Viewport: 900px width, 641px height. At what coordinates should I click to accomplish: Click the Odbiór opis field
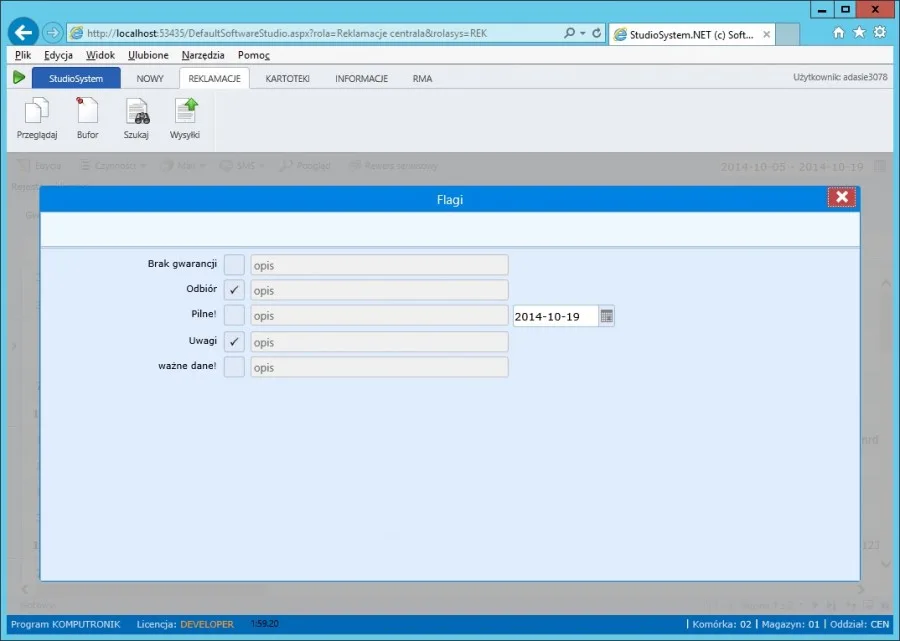[379, 290]
